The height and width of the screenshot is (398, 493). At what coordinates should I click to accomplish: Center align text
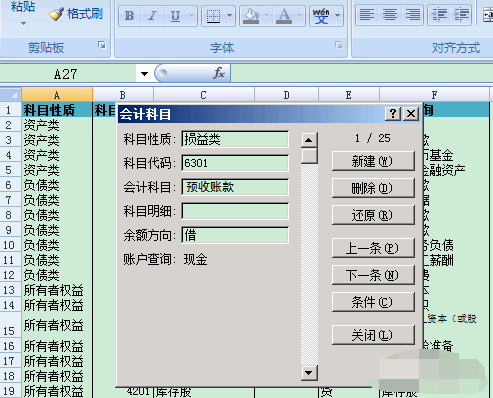[x=390, y=15]
